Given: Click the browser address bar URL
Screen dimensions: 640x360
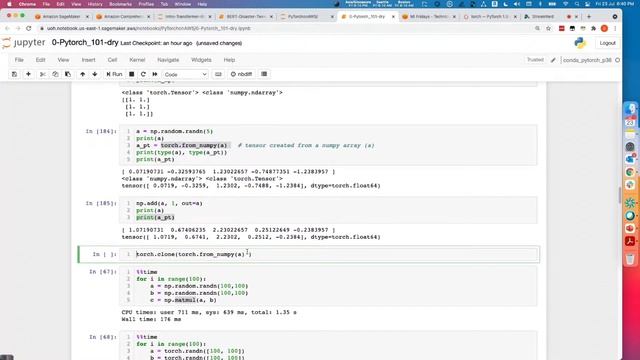Looking at the screenshot, I should click(x=149, y=29).
